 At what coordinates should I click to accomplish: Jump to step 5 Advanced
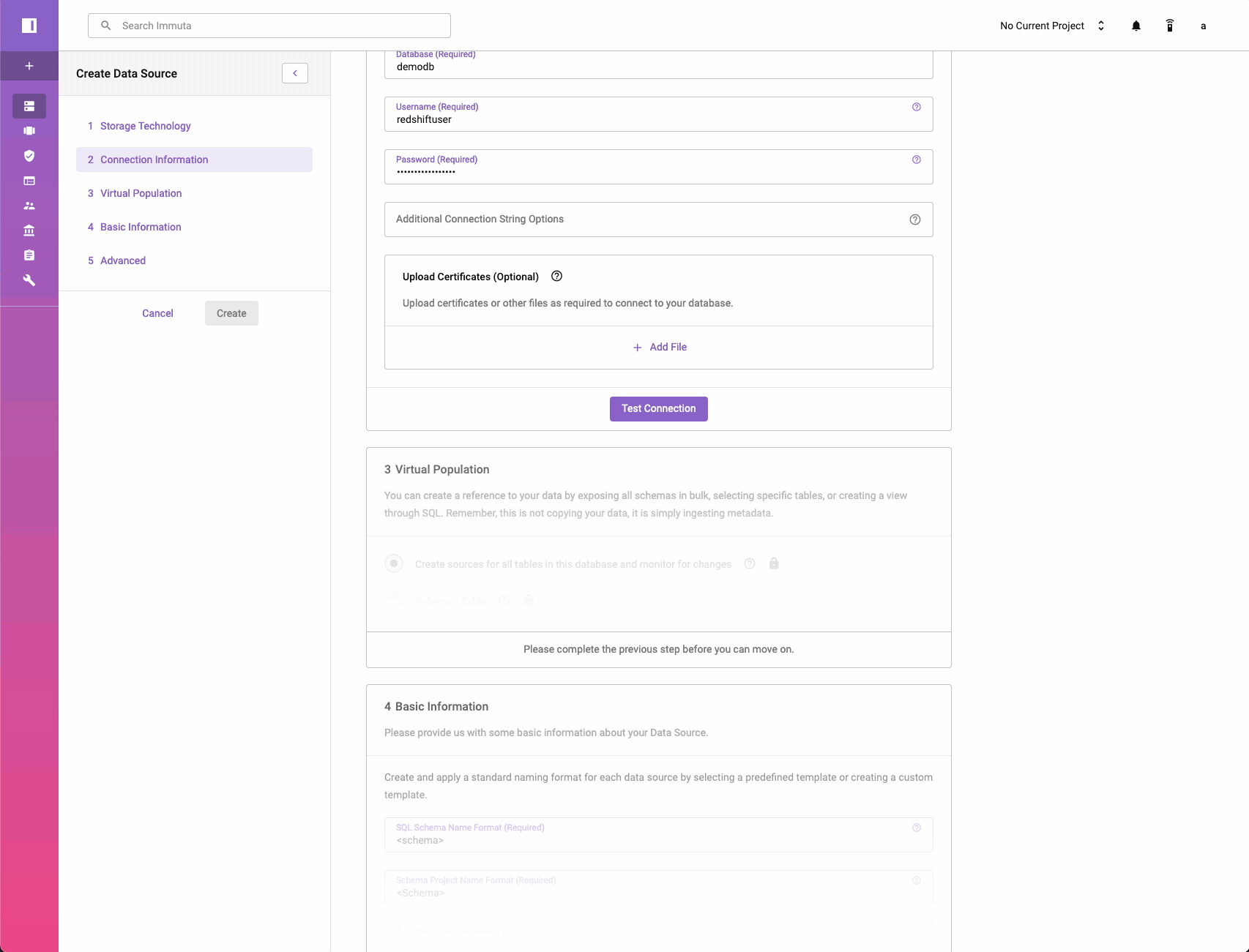tap(122, 261)
